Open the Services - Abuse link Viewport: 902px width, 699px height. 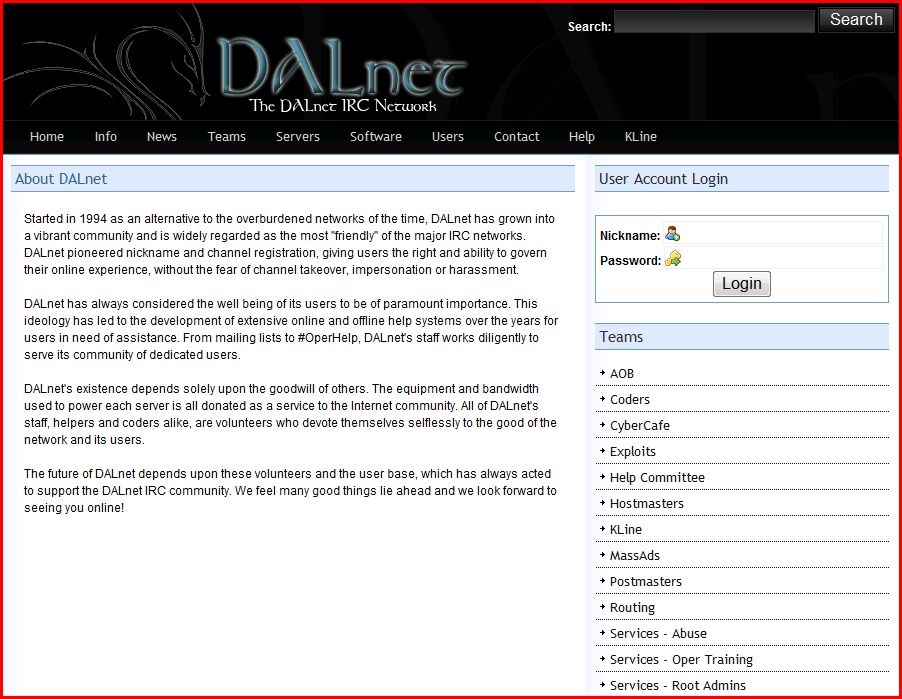click(x=658, y=633)
